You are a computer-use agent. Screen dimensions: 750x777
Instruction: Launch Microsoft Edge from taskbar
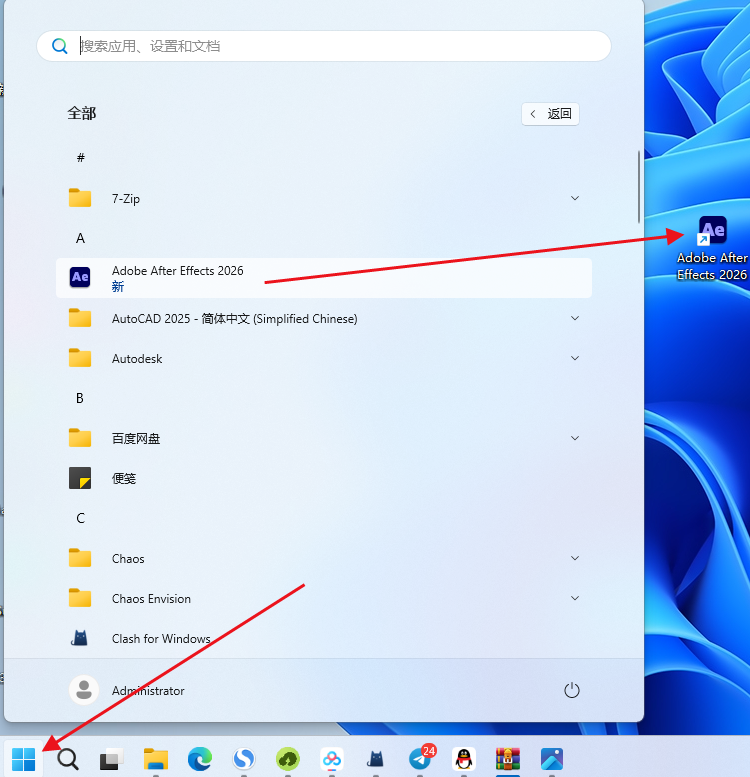(200, 759)
